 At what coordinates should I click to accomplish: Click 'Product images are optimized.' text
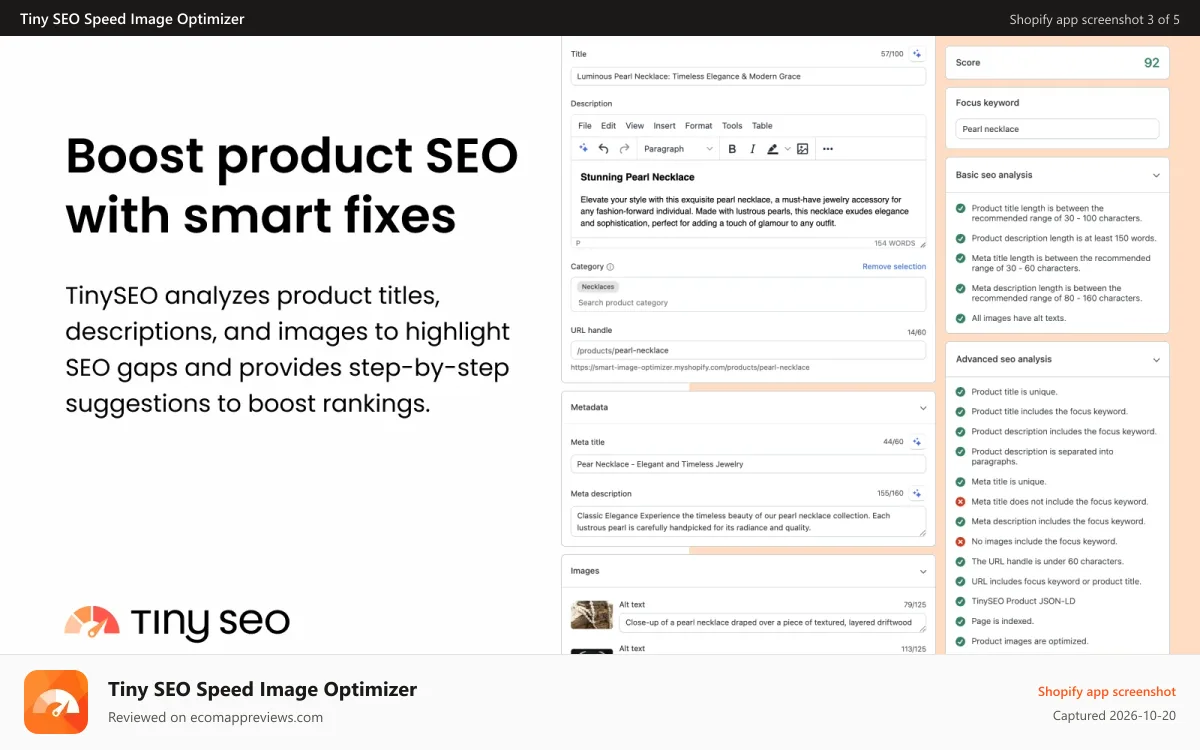click(1030, 641)
